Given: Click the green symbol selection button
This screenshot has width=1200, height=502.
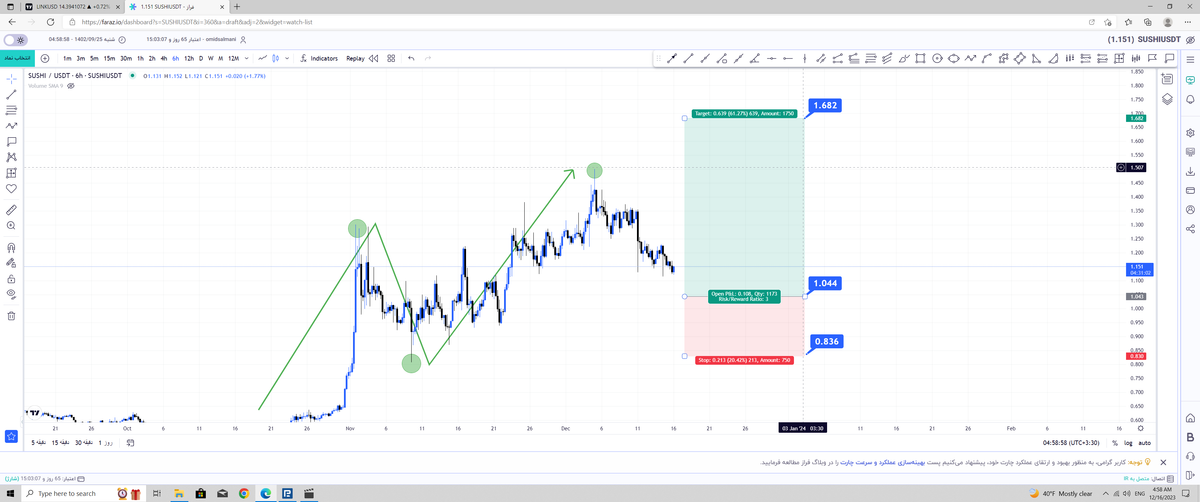Looking at the screenshot, I should coord(16,58).
